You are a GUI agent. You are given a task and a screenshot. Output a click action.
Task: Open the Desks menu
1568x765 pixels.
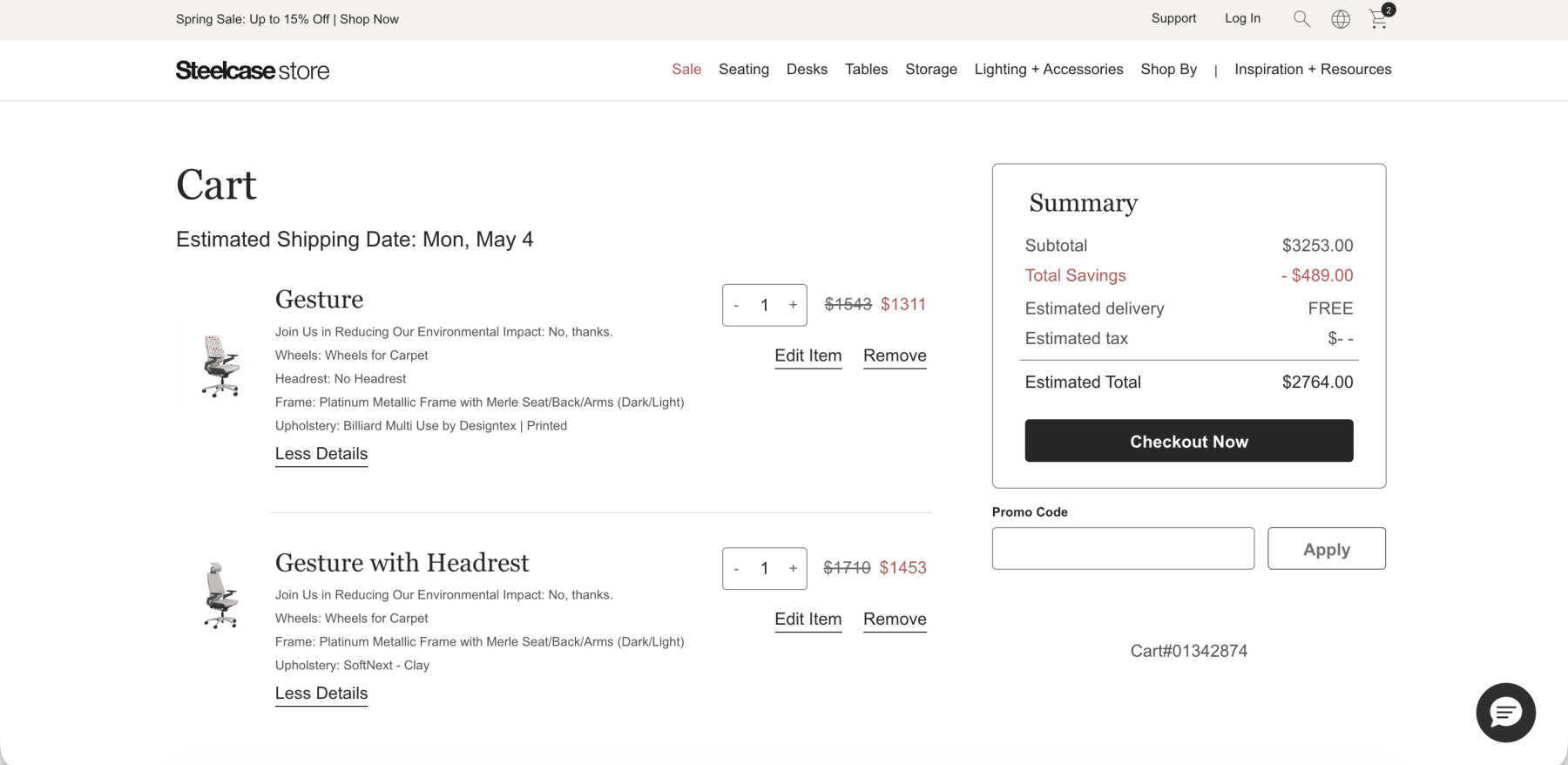(807, 69)
